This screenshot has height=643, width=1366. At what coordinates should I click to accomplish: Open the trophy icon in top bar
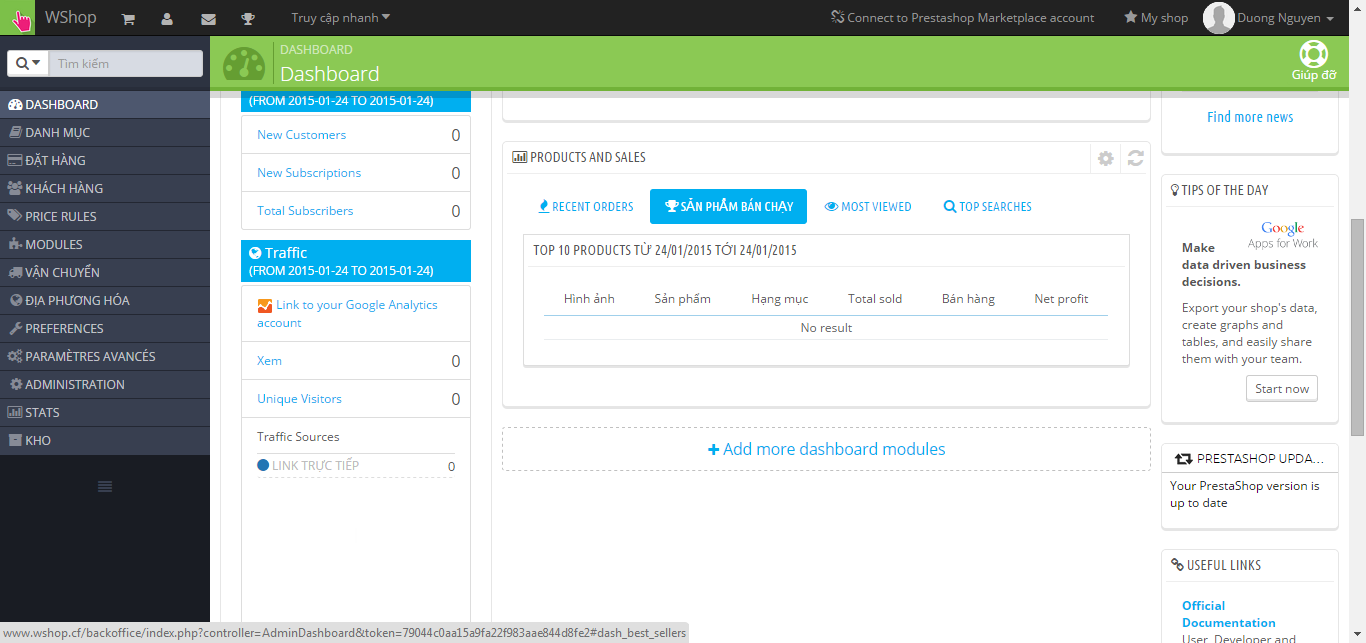tap(248, 18)
